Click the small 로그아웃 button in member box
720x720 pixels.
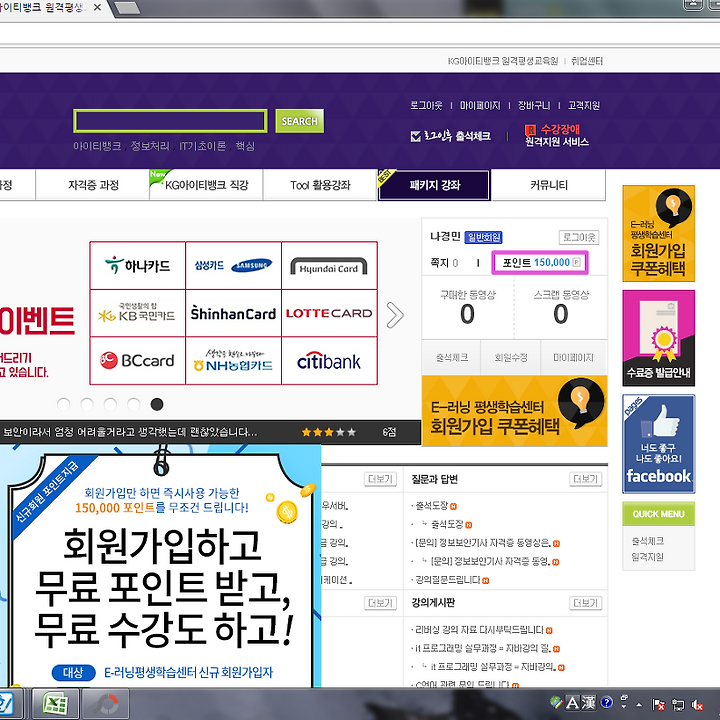click(579, 237)
